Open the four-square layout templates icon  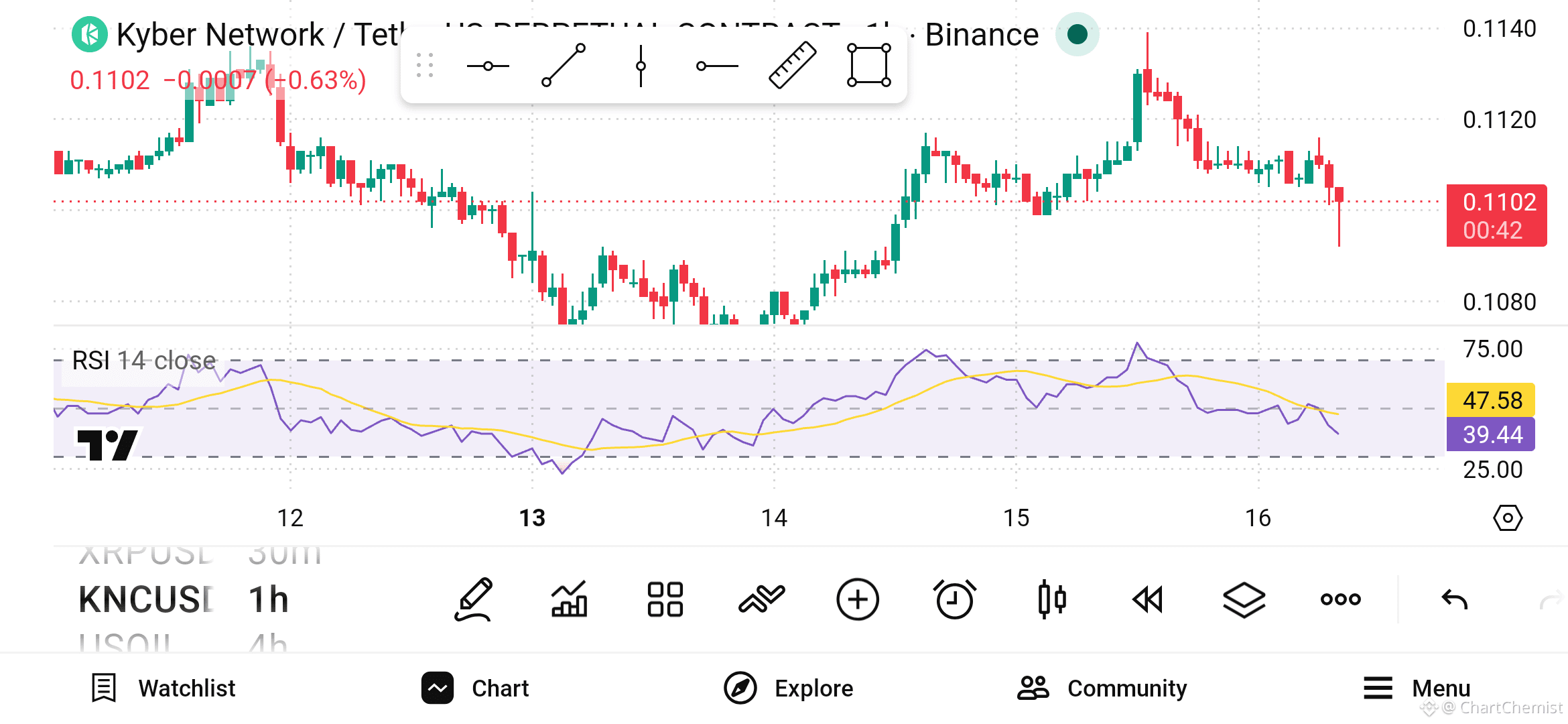click(665, 599)
